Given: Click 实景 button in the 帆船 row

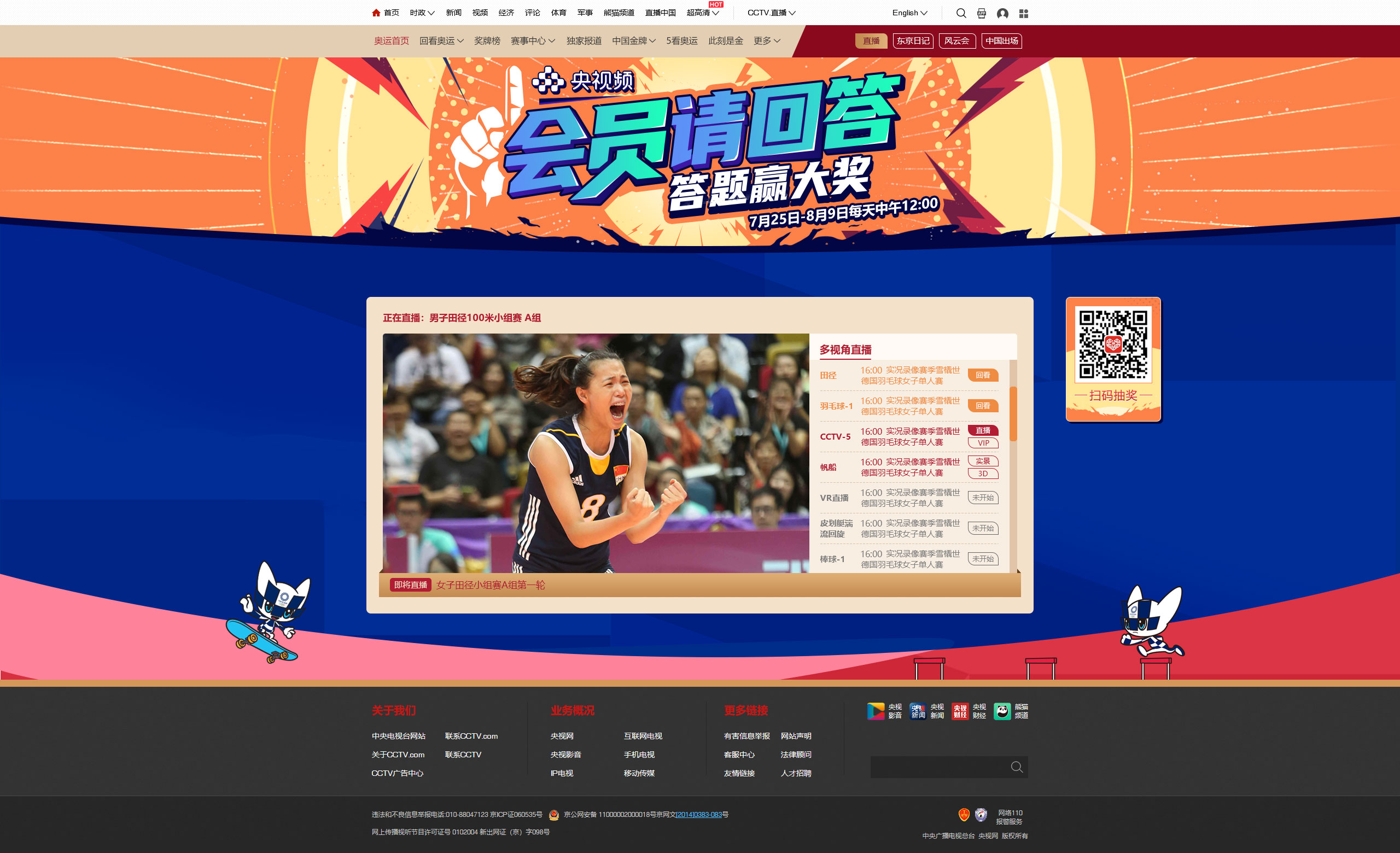Looking at the screenshot, I should [983, 461].
